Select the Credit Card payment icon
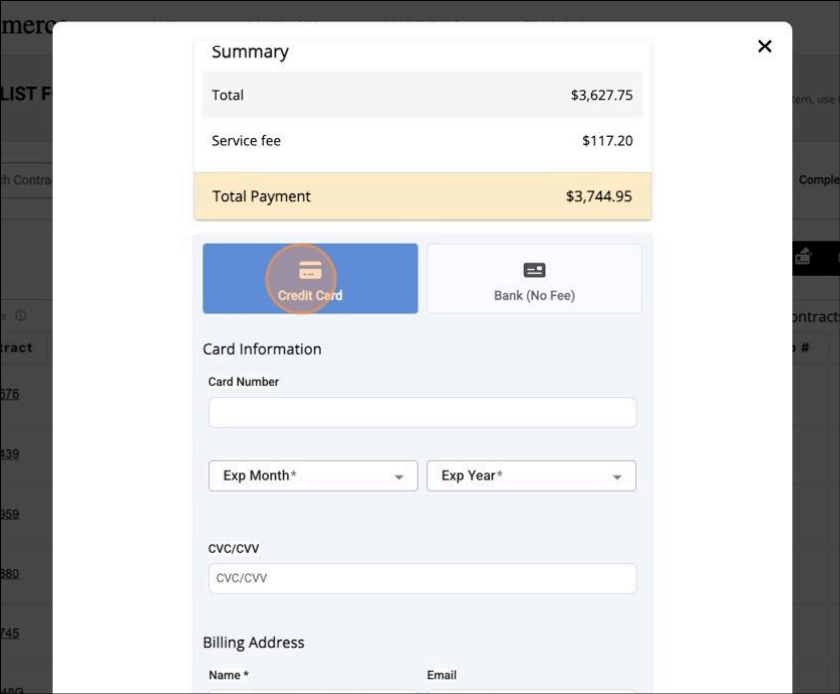The width and height of the screenshot is (840, 694). point(310,271)
